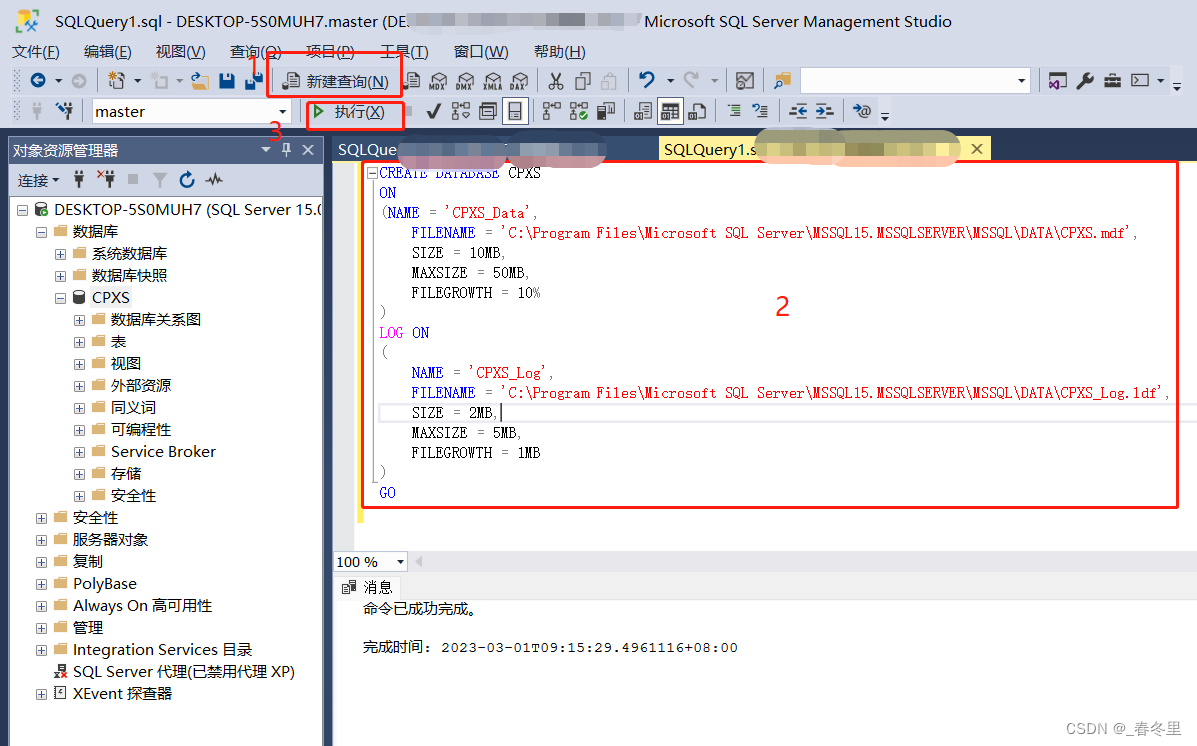Click the MDX query icon
The height and width of the screenshot is (746, 1197).
438,81
